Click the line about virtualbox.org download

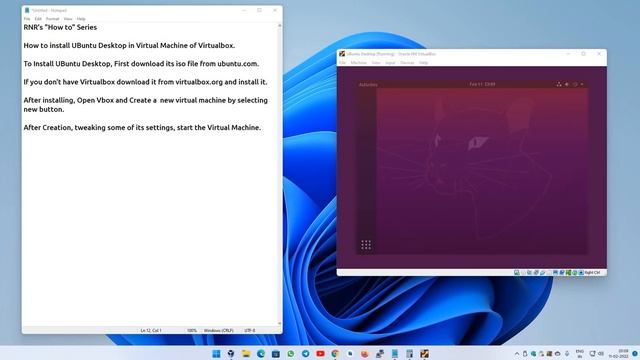[145, 82]
